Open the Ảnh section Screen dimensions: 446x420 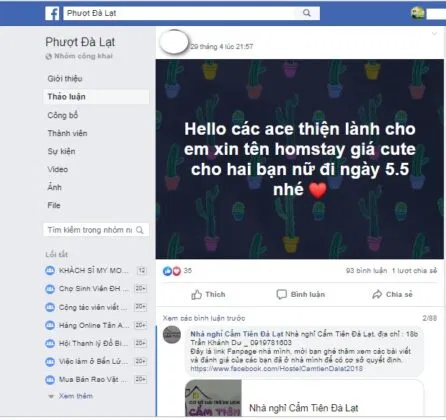54,187
